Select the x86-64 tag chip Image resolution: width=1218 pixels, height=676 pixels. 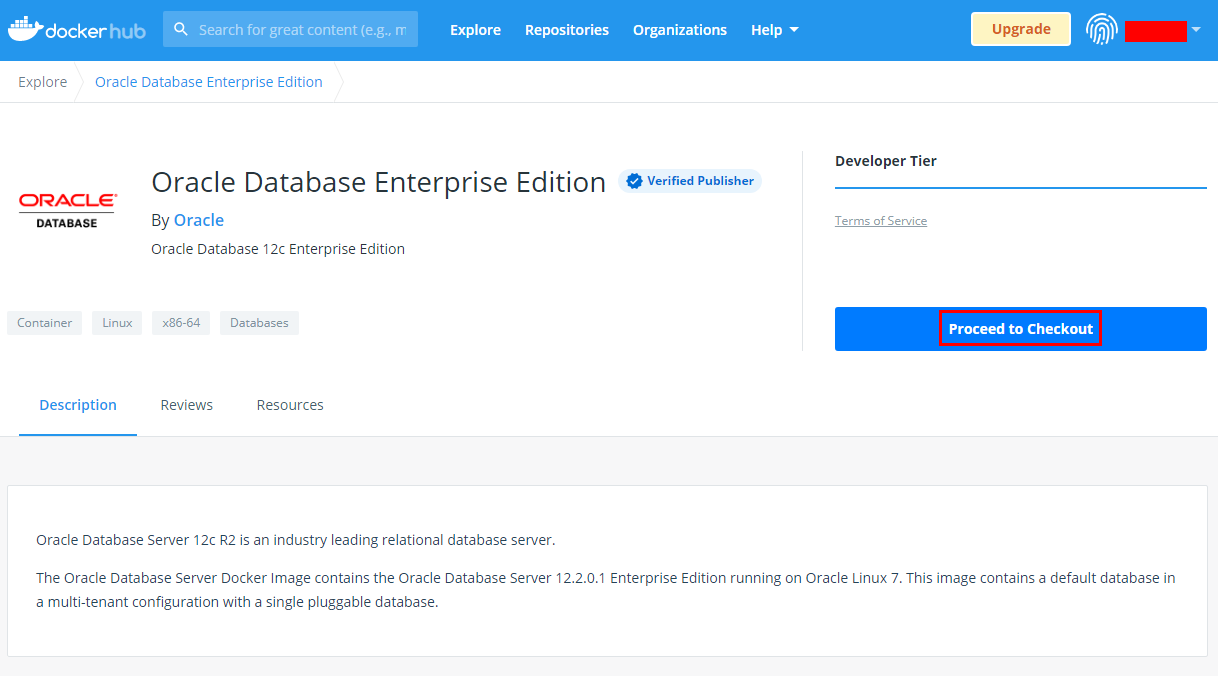pyautogui.click(x=181, y=323)
